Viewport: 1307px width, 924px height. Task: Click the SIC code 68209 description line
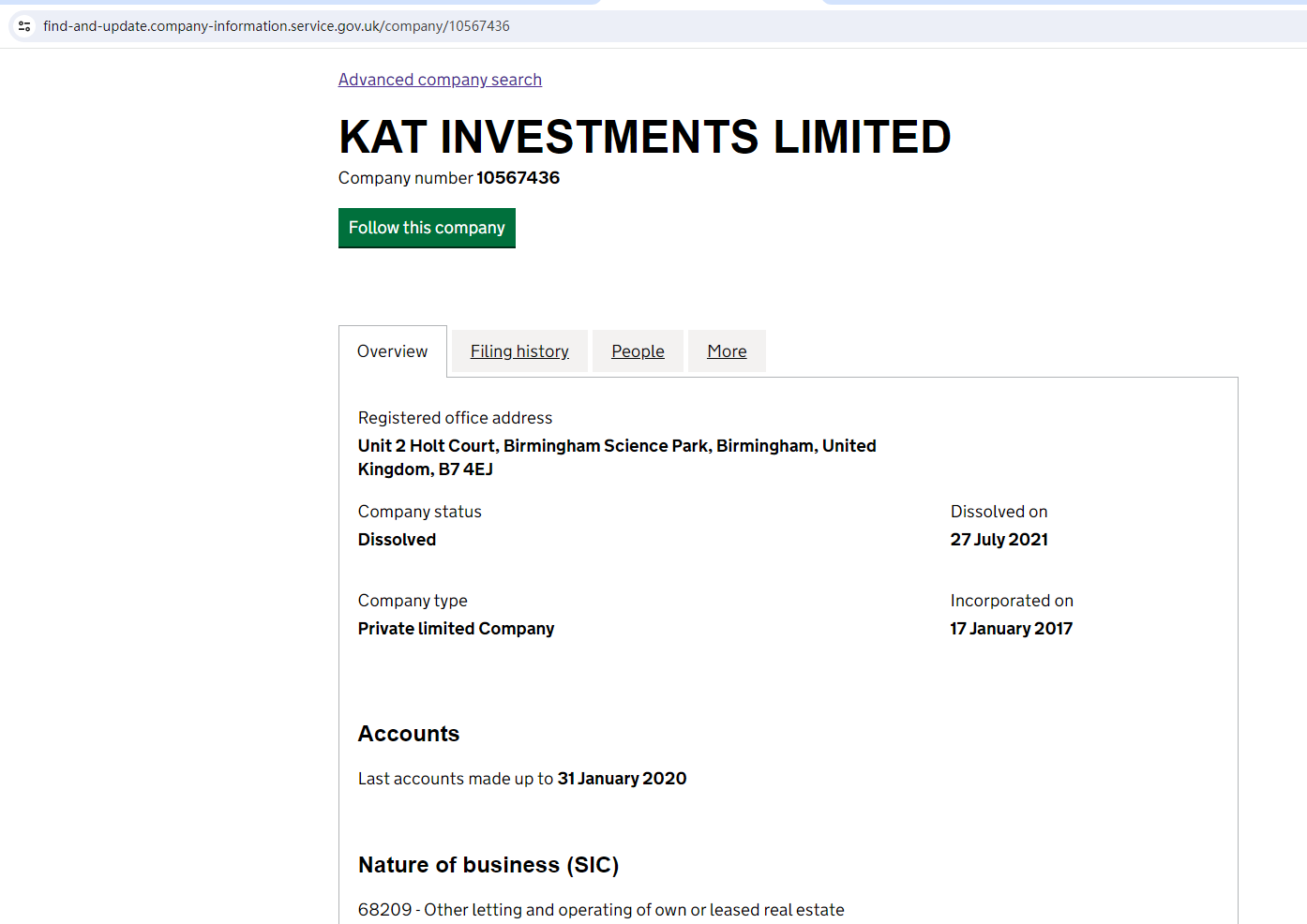[x=601, y=910]
